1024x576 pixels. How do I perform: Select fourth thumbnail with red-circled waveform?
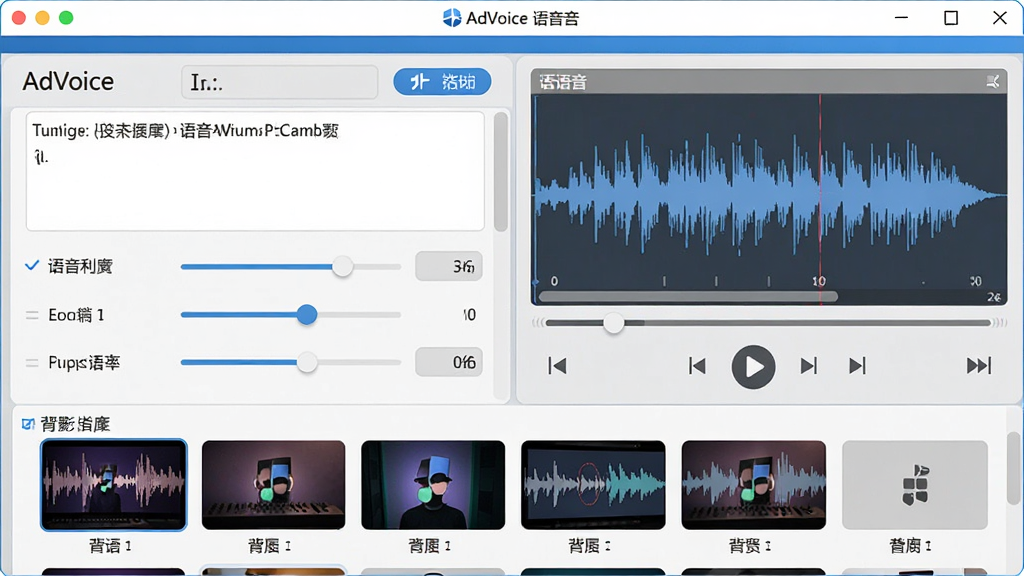click(593, 485)
